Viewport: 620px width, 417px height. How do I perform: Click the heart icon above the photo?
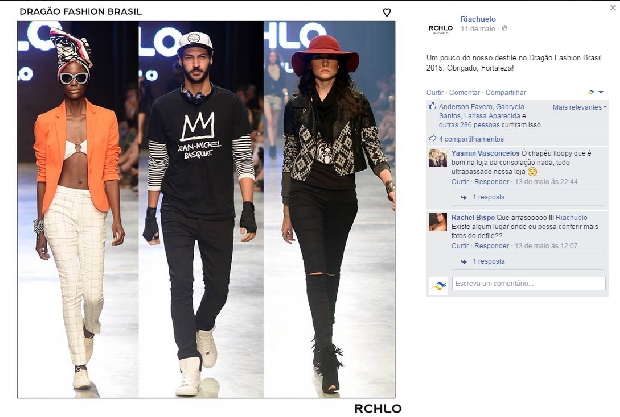click(387, 13)
